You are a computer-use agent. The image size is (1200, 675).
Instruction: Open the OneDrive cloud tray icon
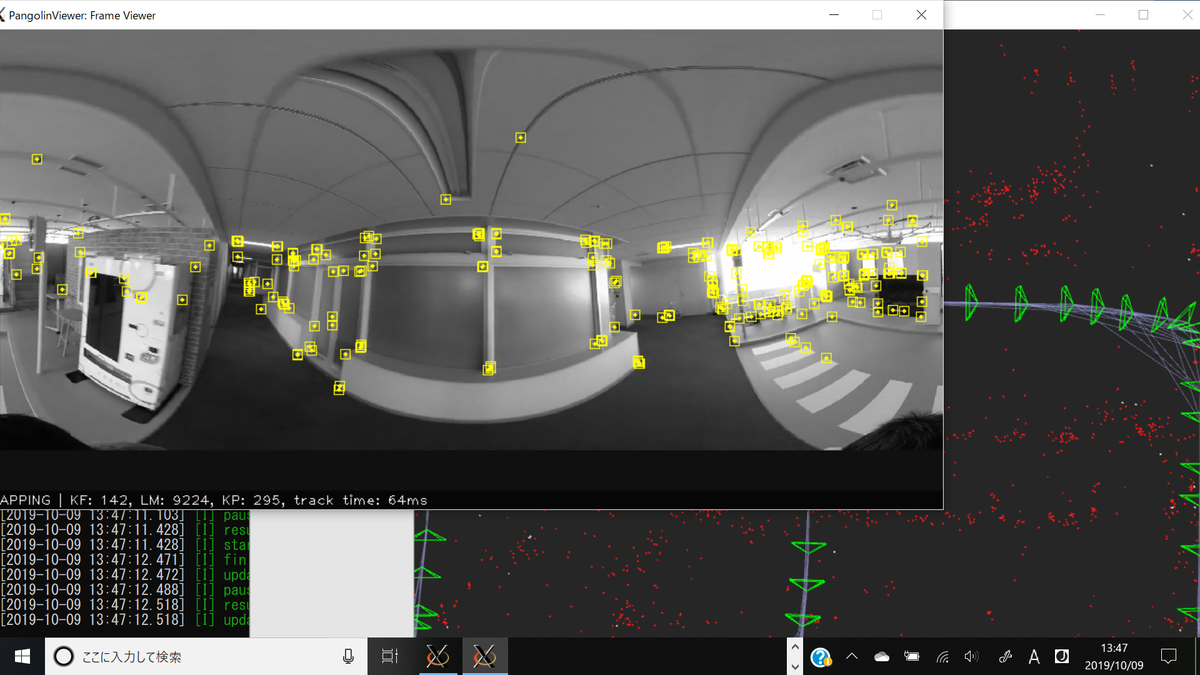pyautogui.click(x=881, y=657)
